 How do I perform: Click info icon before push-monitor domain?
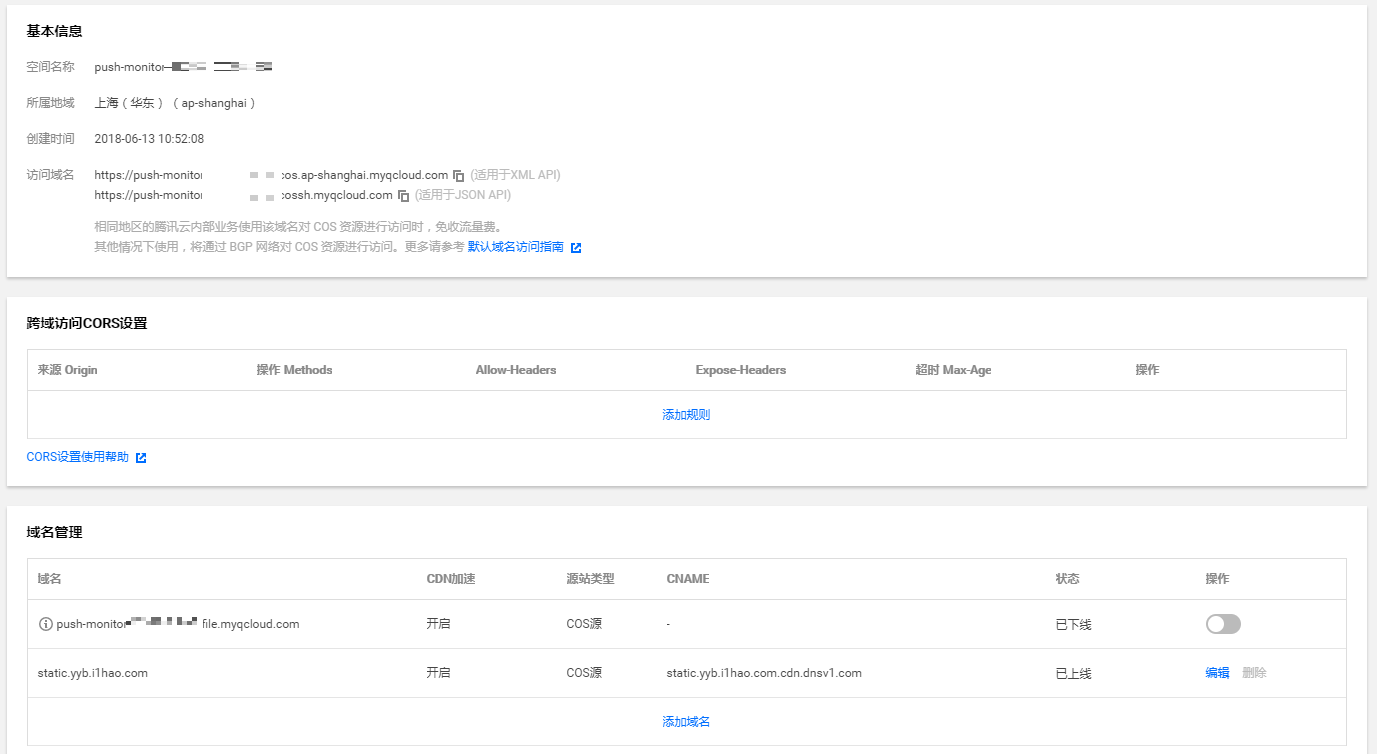pyautogui.click(x=45, y=624)
